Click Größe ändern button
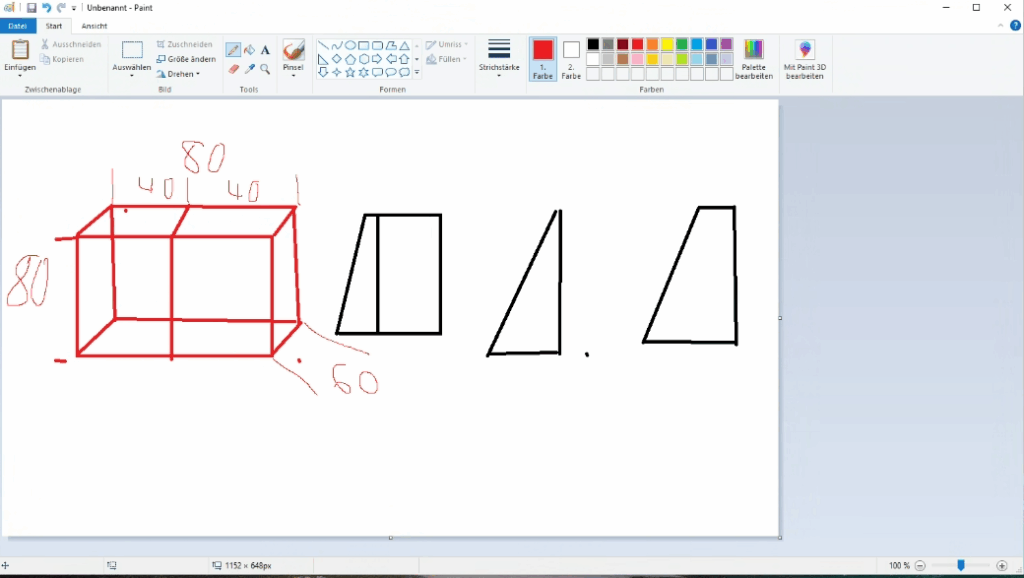The width and height of the screenshot is (1024, 578). (186, 59)
